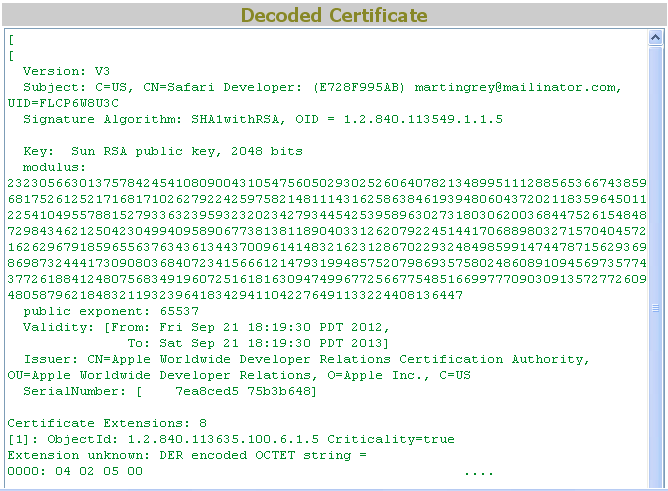Click modulus line starting with 2254104955
The image size is (668, 491).
coord(327,215)
